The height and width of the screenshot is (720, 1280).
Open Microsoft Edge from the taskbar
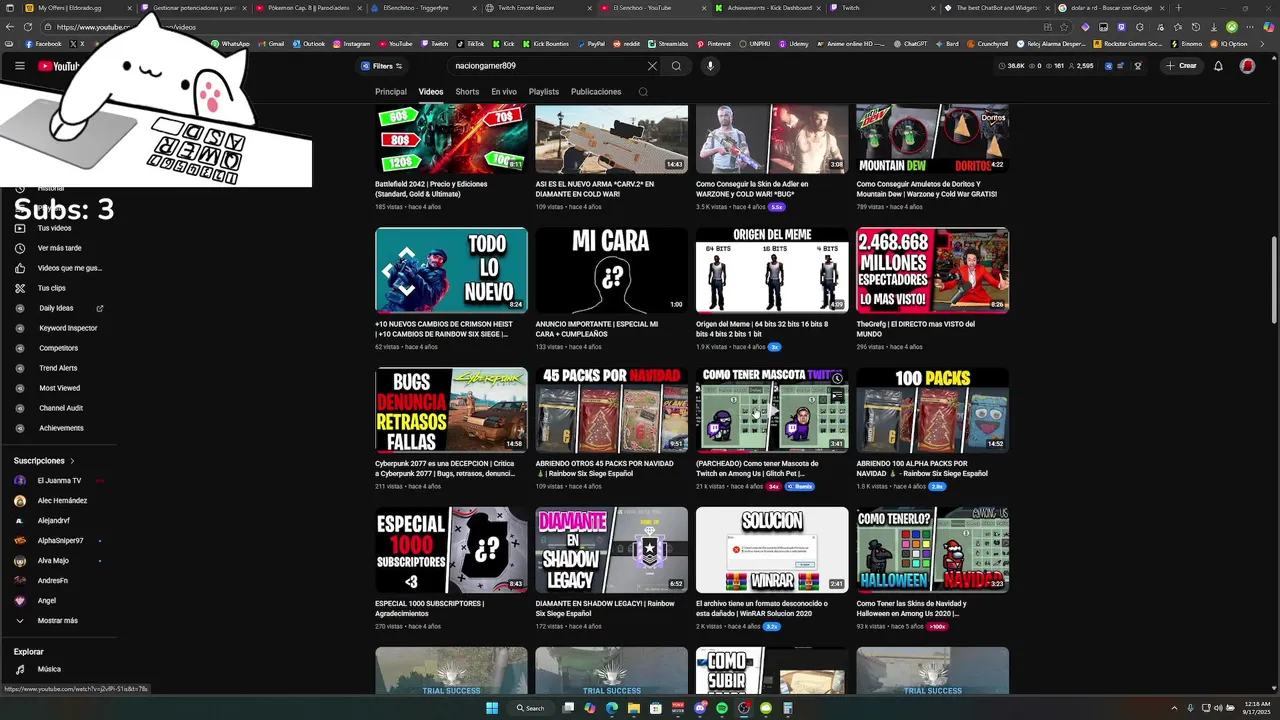tap(612, 708)
